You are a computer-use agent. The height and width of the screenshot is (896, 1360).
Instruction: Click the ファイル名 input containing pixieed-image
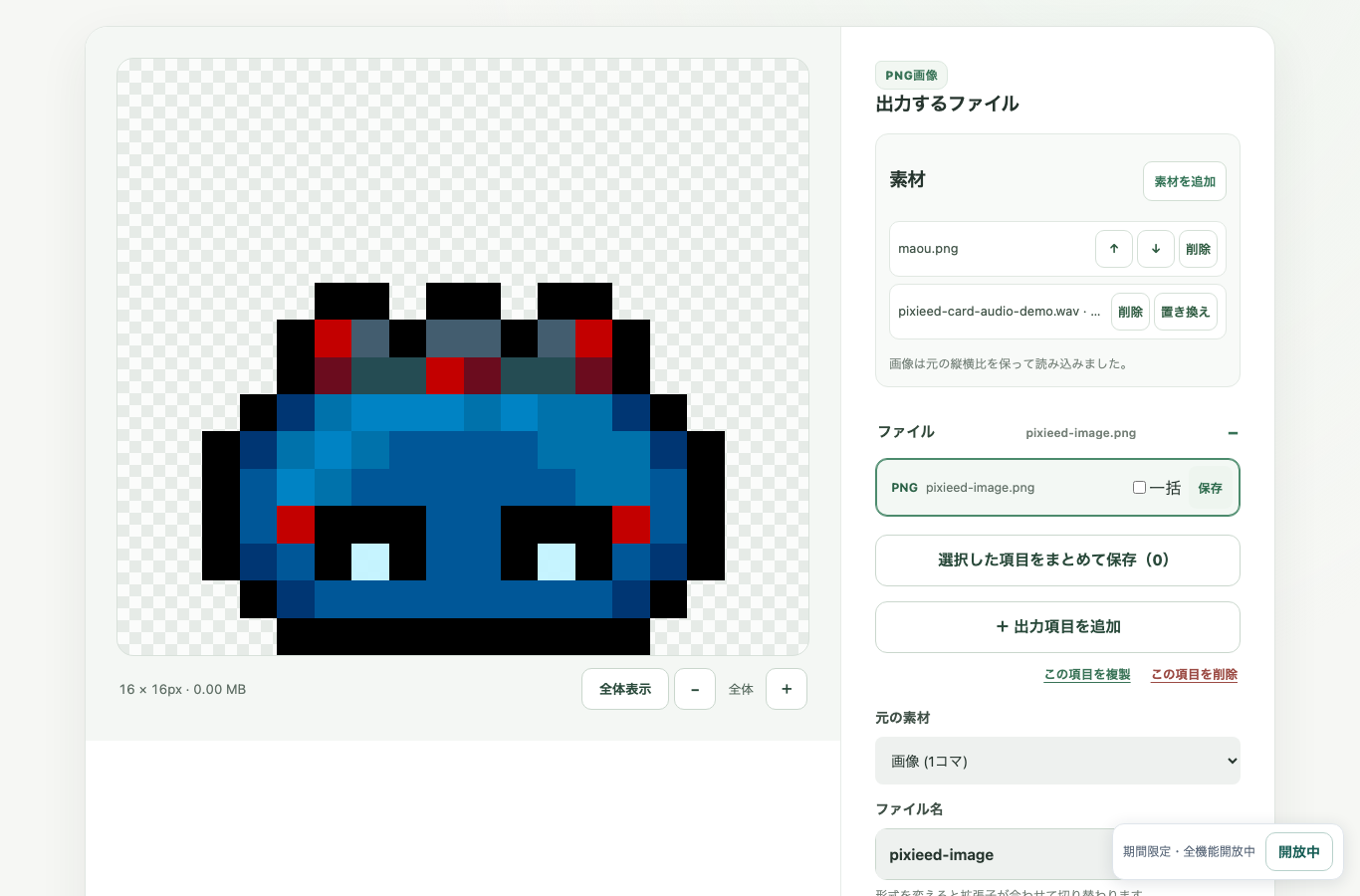(x=1057, y=854)
